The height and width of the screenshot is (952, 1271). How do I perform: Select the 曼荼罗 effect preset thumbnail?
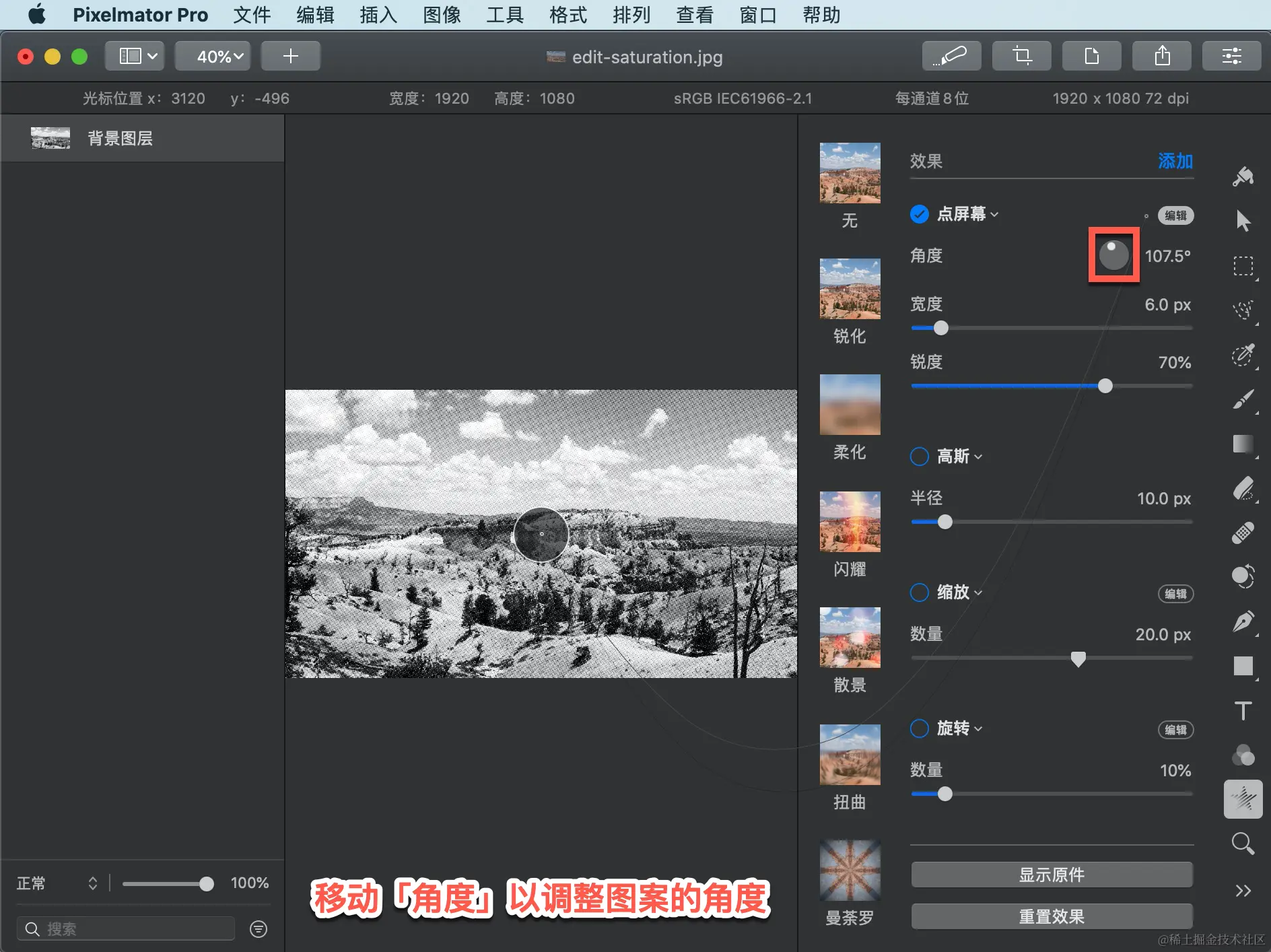tap(850, 871)
